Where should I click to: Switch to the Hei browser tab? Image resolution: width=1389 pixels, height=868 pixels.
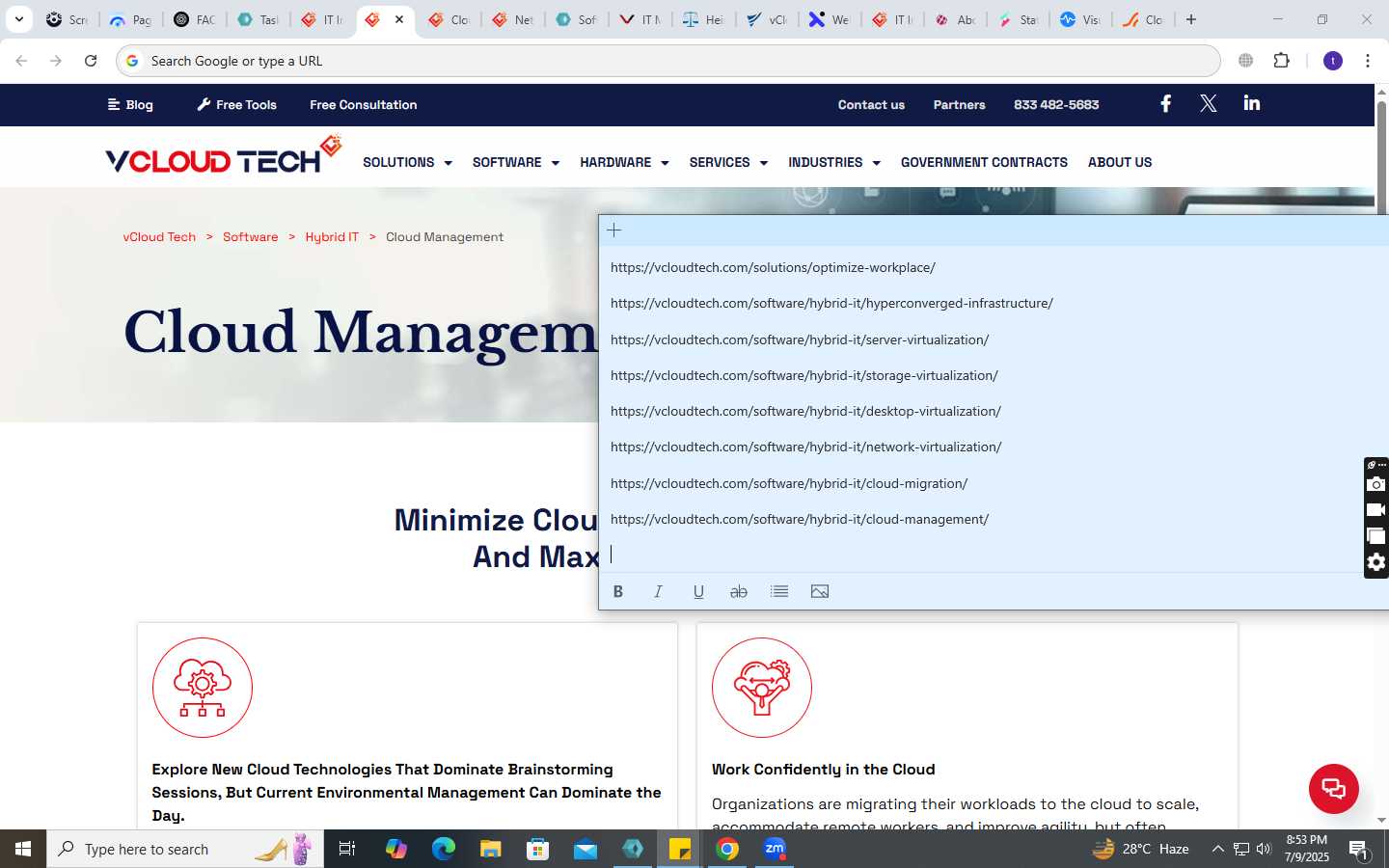coord(703,19)
